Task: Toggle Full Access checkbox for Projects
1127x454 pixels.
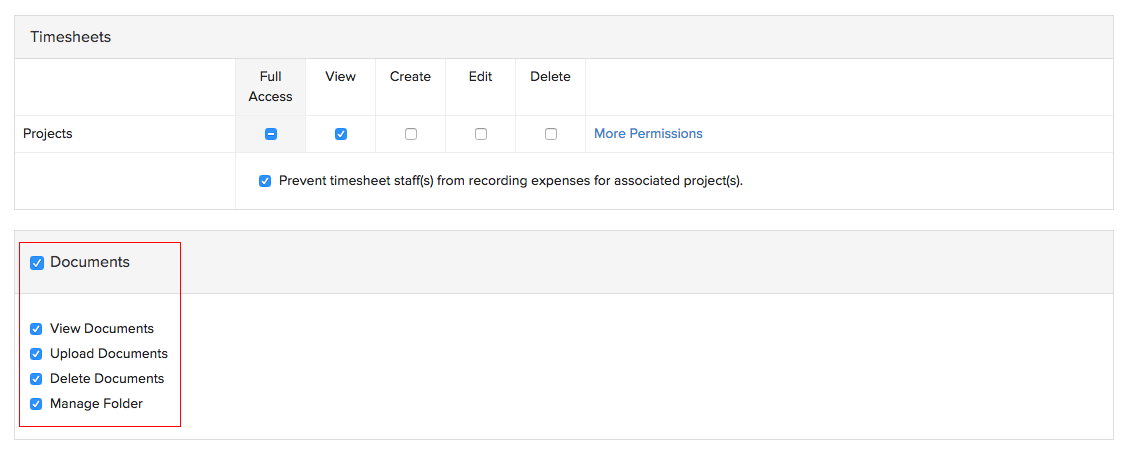Action: [271, 134]
